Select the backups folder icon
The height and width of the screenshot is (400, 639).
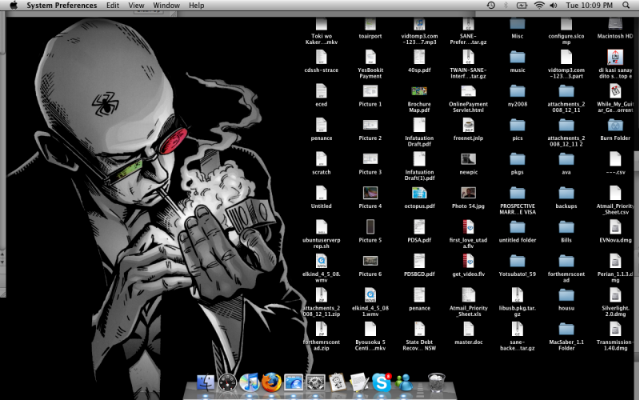click(x=566, y=193)
